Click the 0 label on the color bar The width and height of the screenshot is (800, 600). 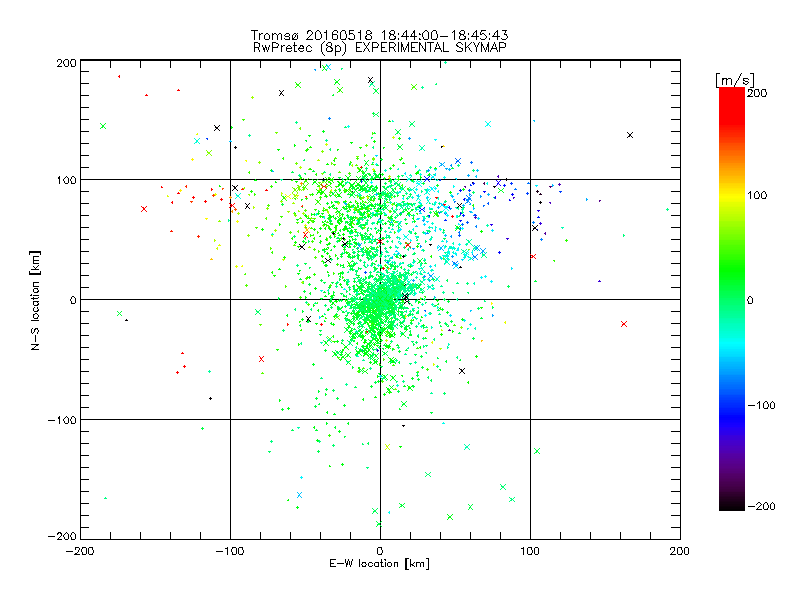pos(750,300)
